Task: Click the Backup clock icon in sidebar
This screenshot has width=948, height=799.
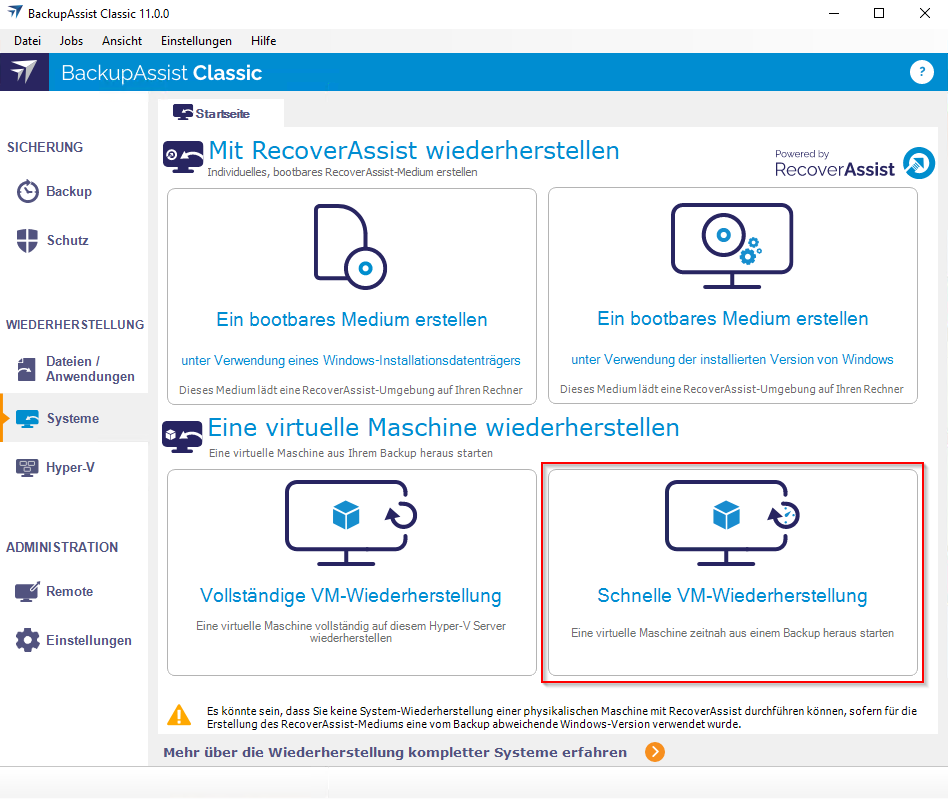Action: click(x=28, y=192)
